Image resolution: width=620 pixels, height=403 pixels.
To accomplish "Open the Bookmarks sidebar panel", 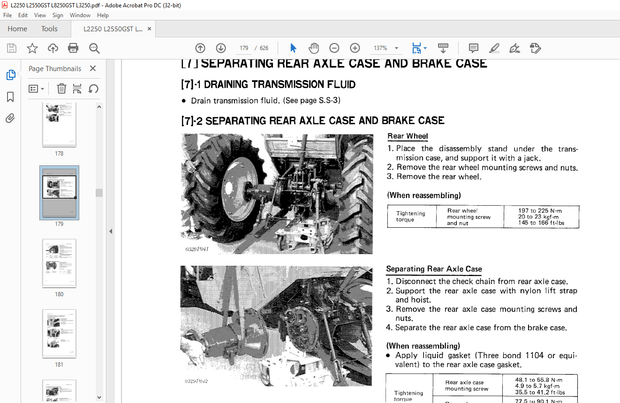I will click(x=11, y=97).
